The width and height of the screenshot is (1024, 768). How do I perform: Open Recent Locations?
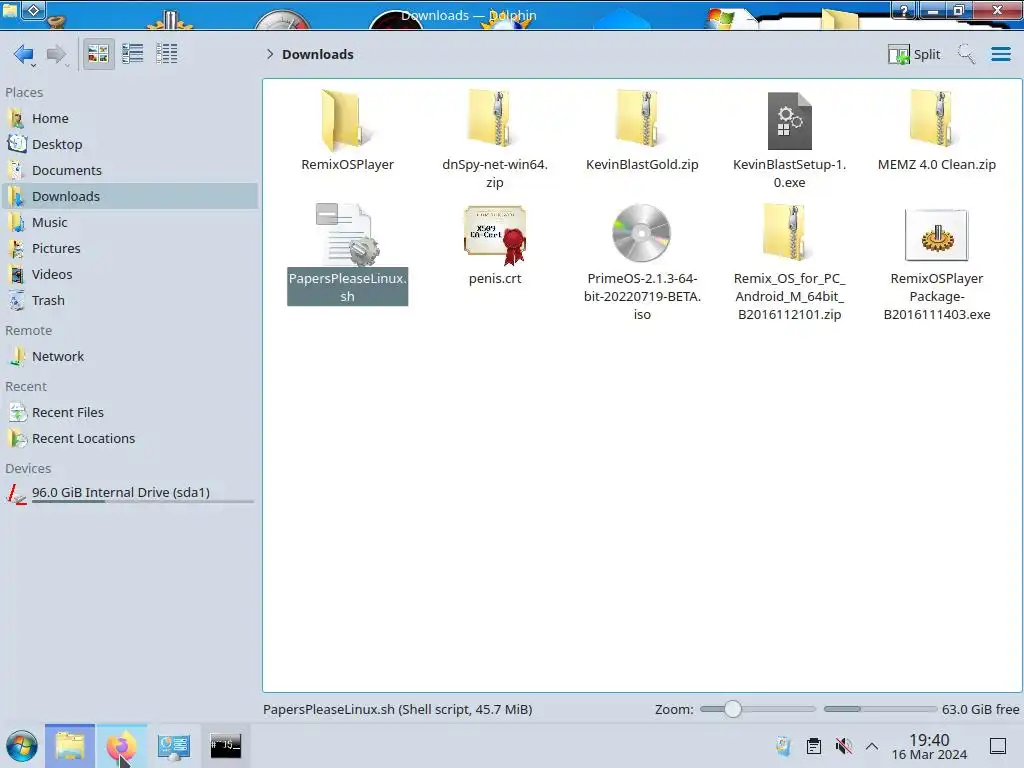(130, 439)
